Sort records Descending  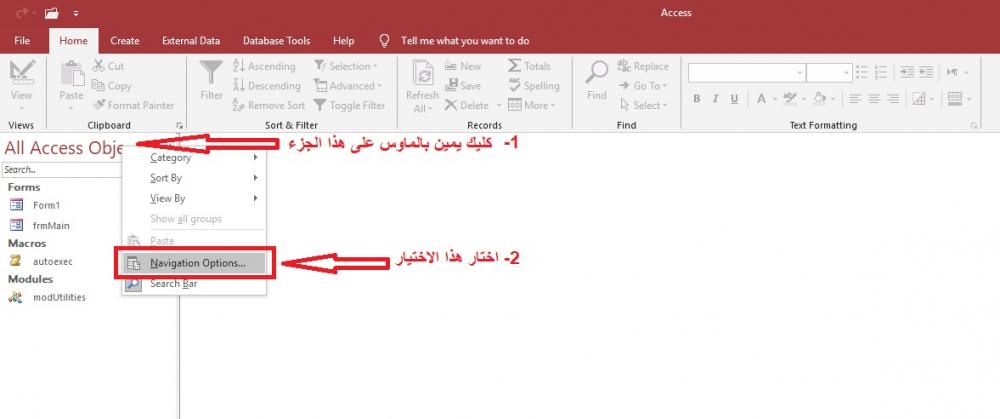tap(267, 85)
